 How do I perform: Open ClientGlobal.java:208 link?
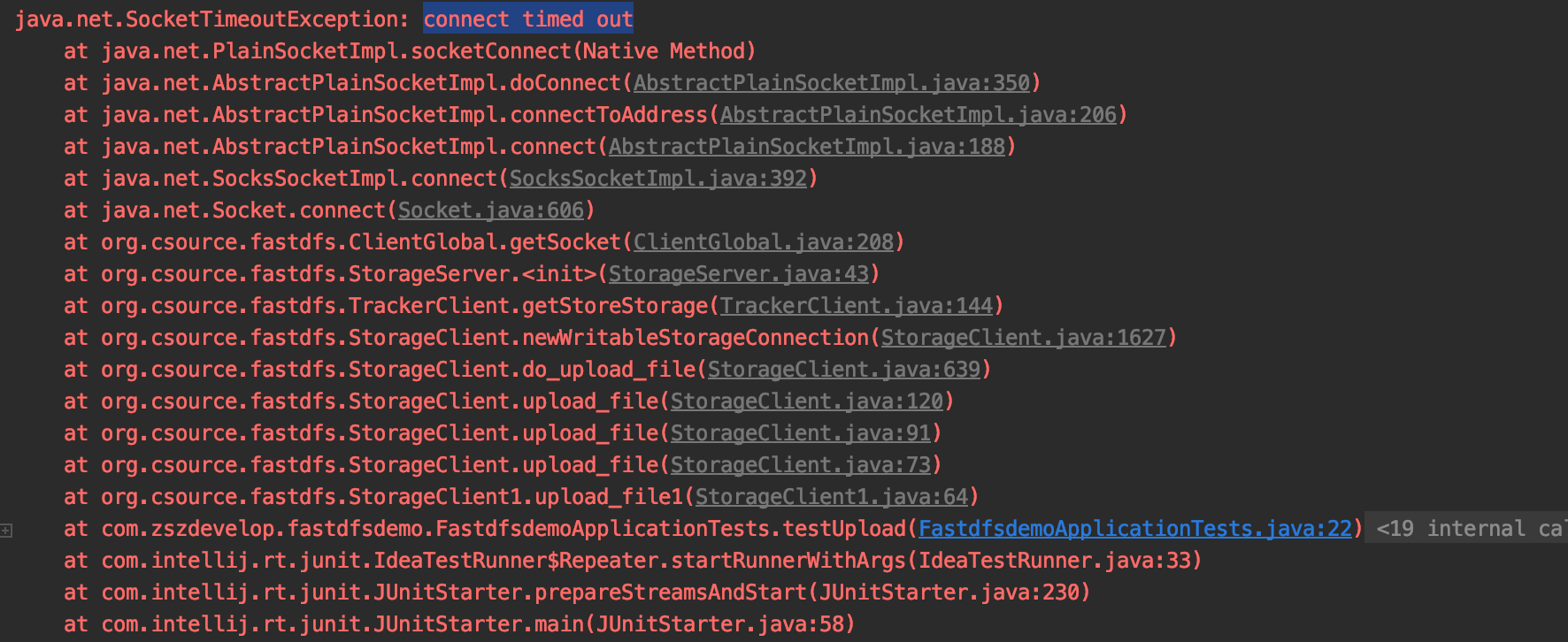(764, 242)
